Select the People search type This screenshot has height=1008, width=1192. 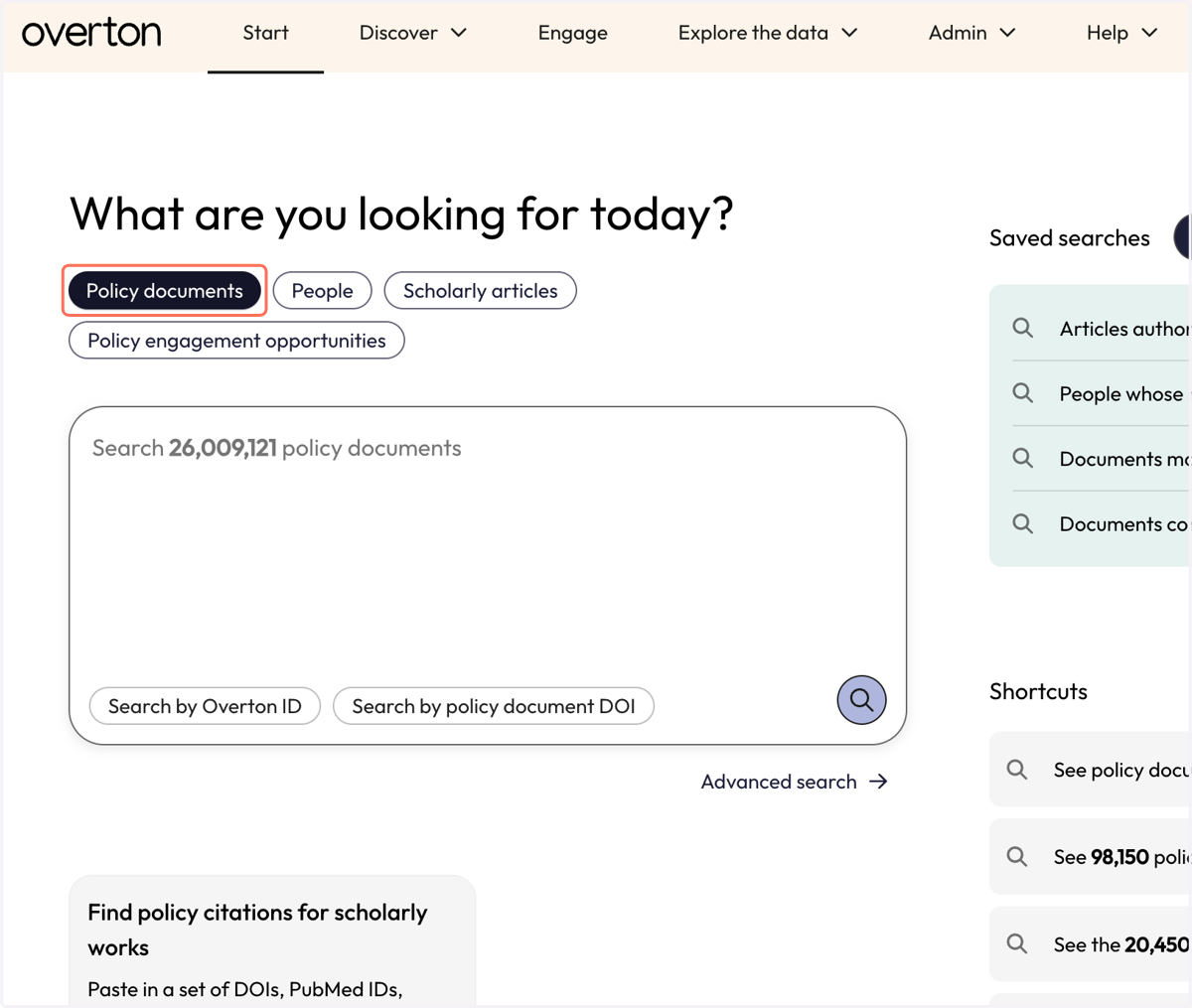coord(322,291)
